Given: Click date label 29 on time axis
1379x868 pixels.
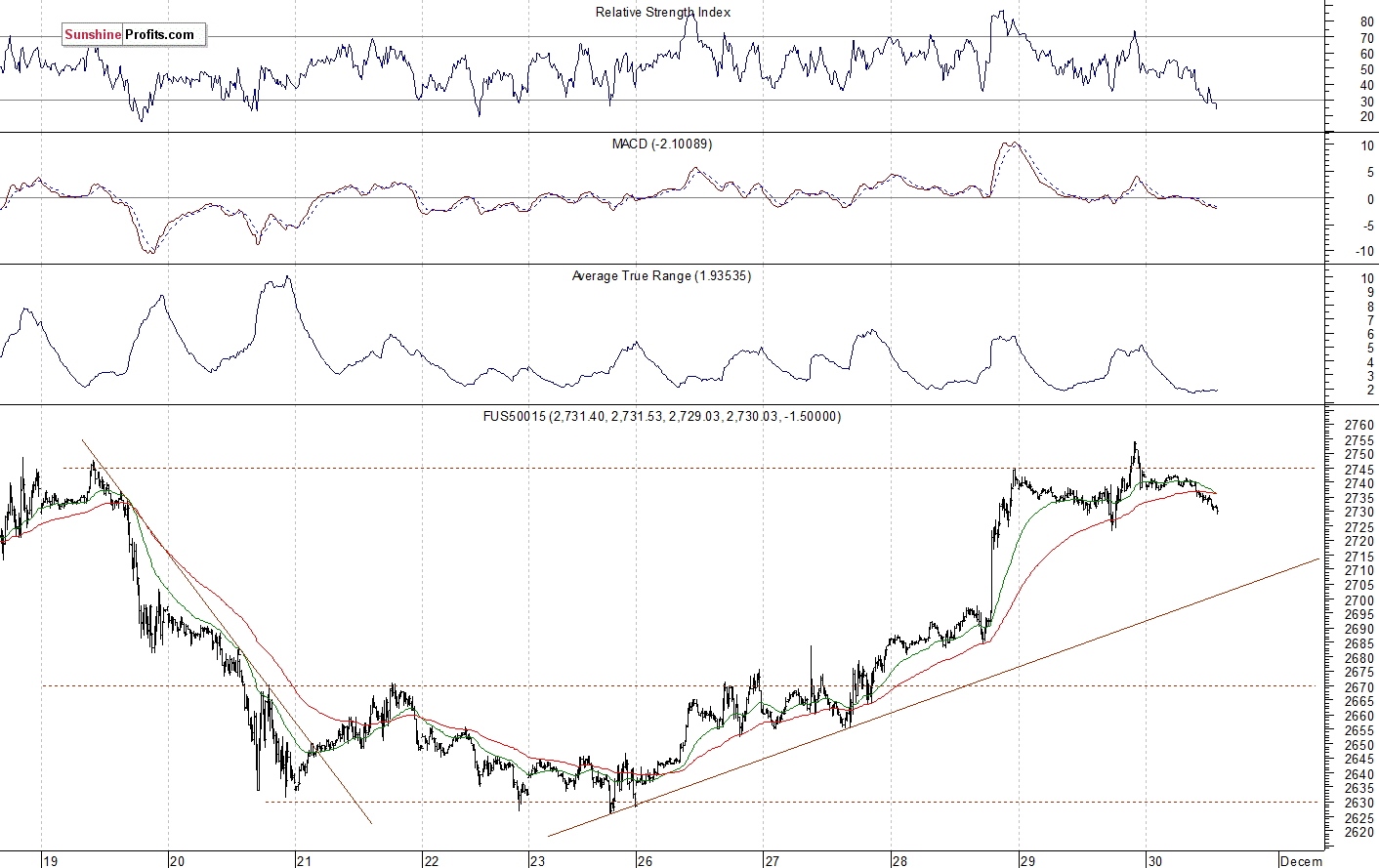Looking at the screenshot, I should tap(1027, 860).
